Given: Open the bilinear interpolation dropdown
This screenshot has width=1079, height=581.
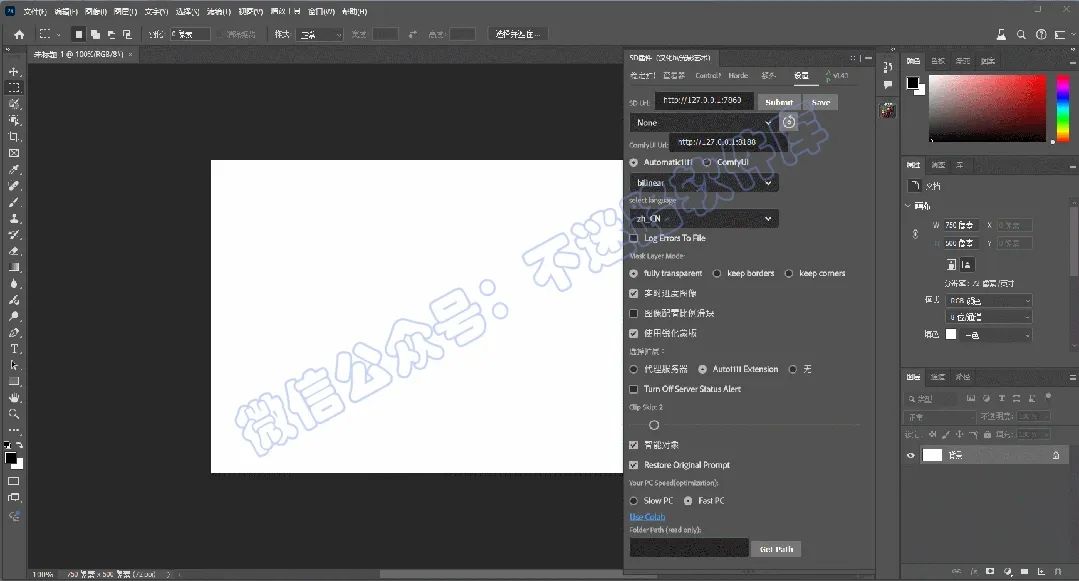Looking at the screenshot, I should 704,182.
